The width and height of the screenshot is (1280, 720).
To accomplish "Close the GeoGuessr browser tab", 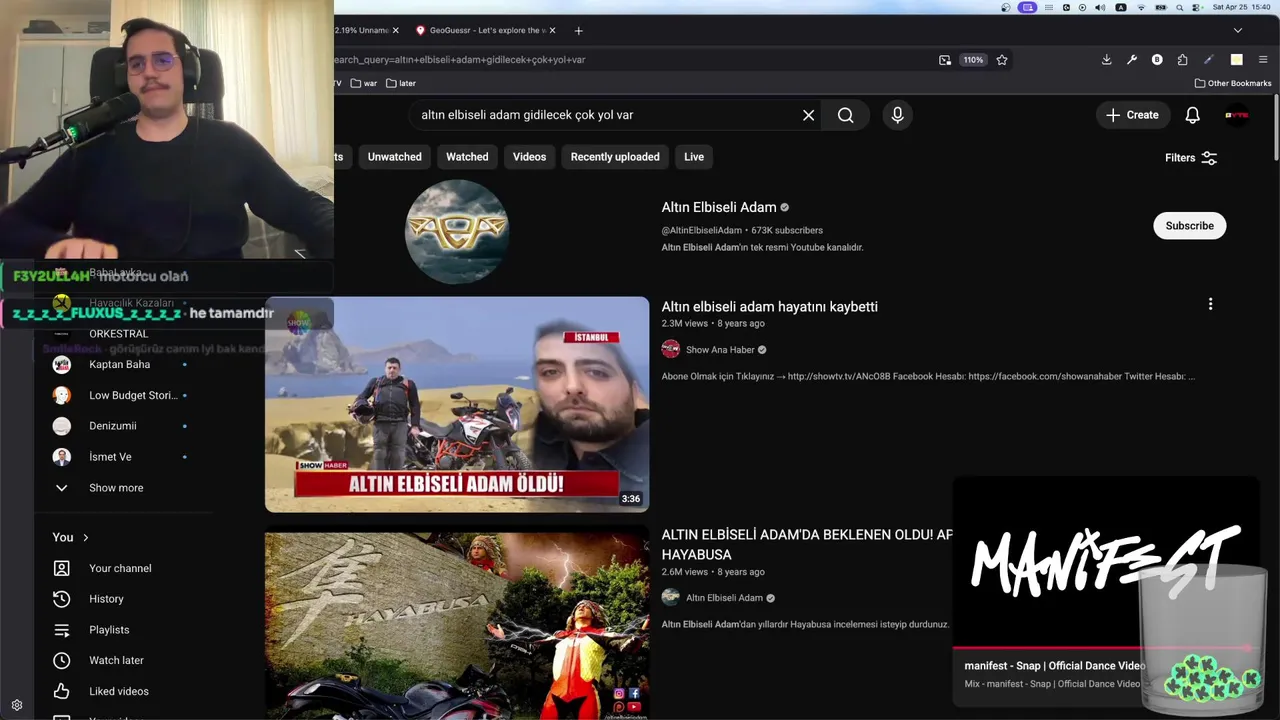I will (x=552, y=31).
